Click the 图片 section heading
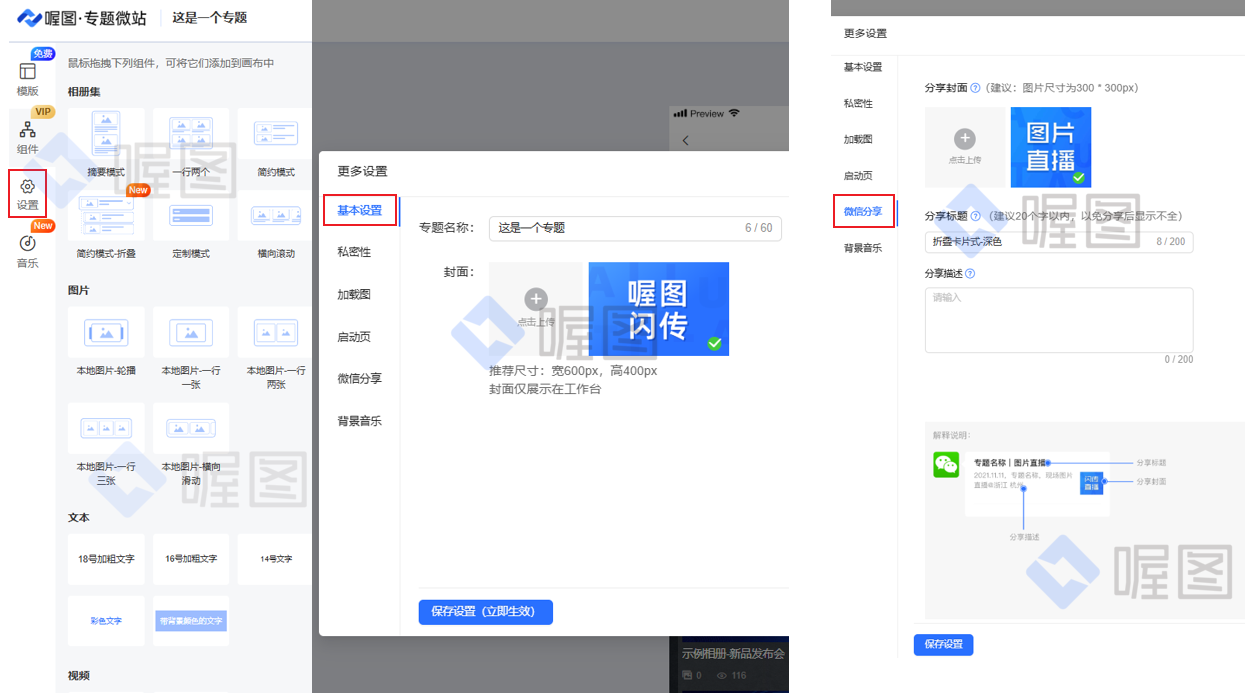1254x693 pixels. click(79, 290)
